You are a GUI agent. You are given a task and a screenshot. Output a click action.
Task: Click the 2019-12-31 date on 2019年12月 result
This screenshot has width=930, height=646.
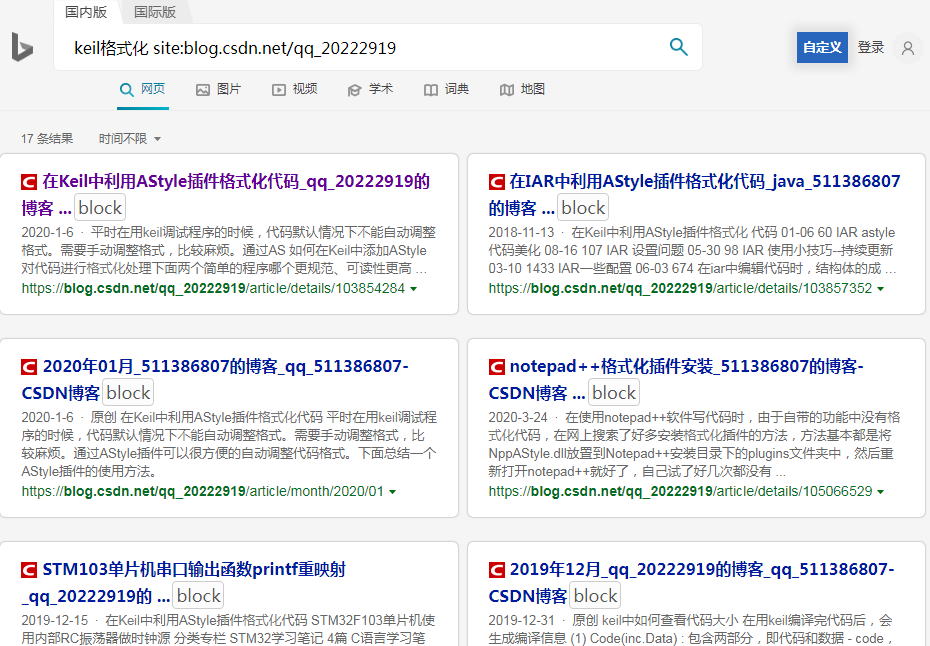point(521,620)
